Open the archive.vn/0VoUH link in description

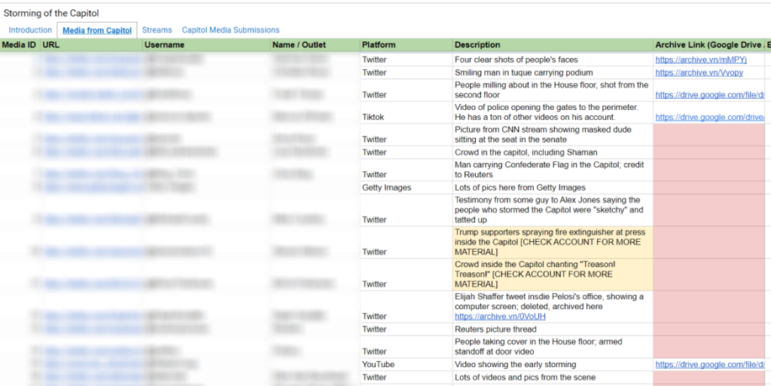click(x=500, y=317)
